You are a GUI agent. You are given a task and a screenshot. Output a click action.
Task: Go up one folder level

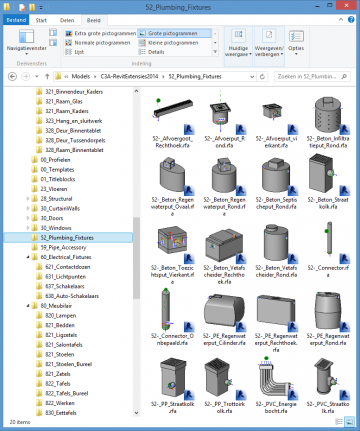(47, 77)
